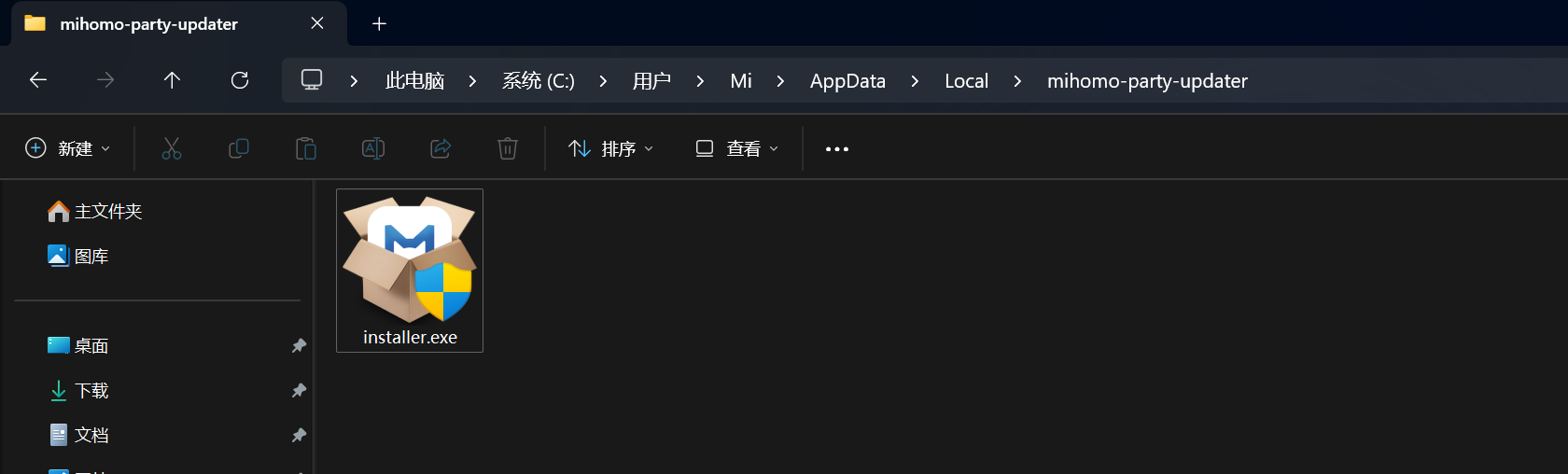Click the Copy icon in toolbar
Image resolution: width=1568 pixels, height=474 pixels.
[239, 148]
